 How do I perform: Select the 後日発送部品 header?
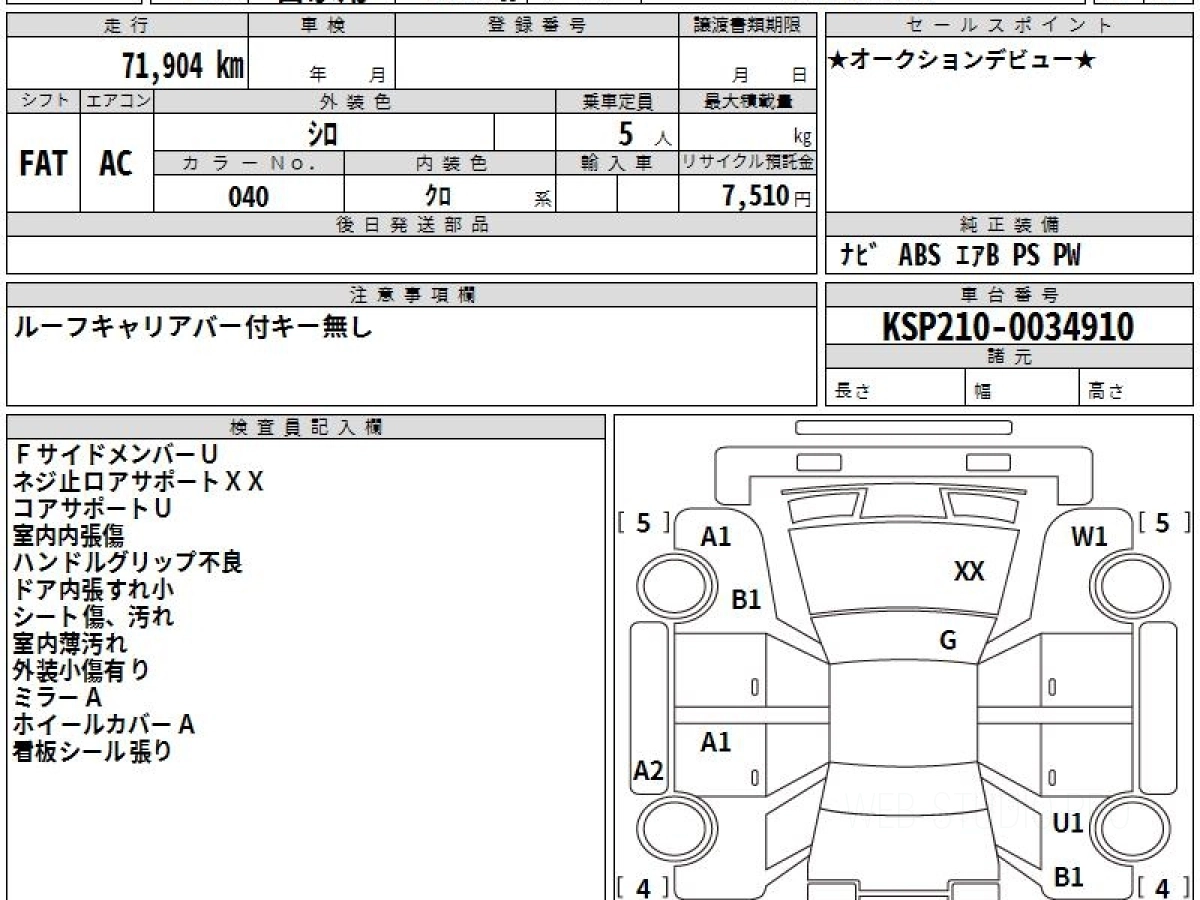coord(411,225)
